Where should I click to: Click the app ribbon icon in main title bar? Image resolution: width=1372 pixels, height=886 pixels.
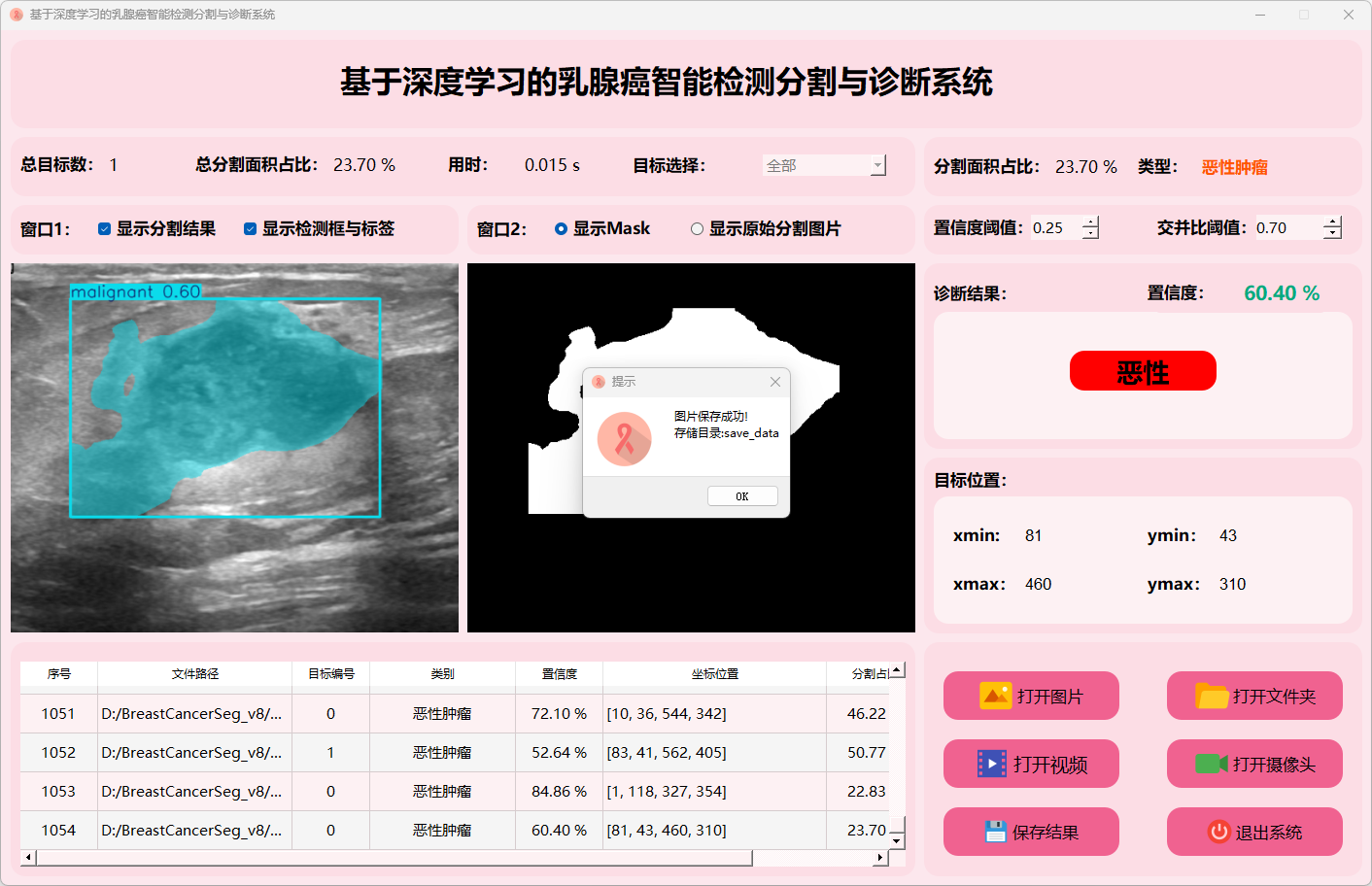[x=17, y=15]
